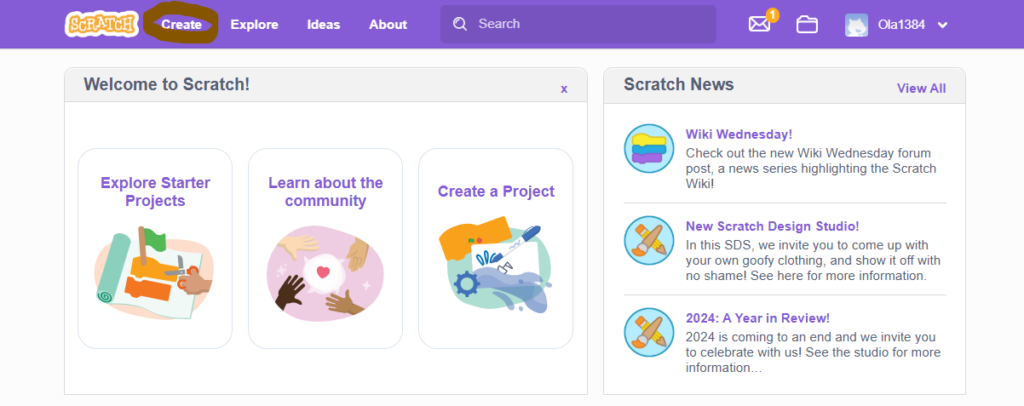Viewport: 1024px width, 406px height.
Task: Click View All in Scratch News
Action: (921, 88)
